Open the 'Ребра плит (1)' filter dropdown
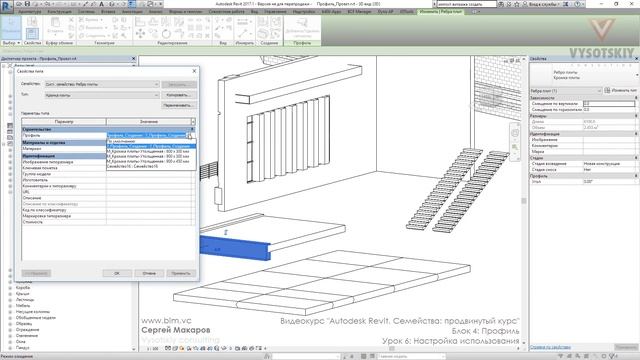This screenshot has height=360, width=640. point(566,90)
